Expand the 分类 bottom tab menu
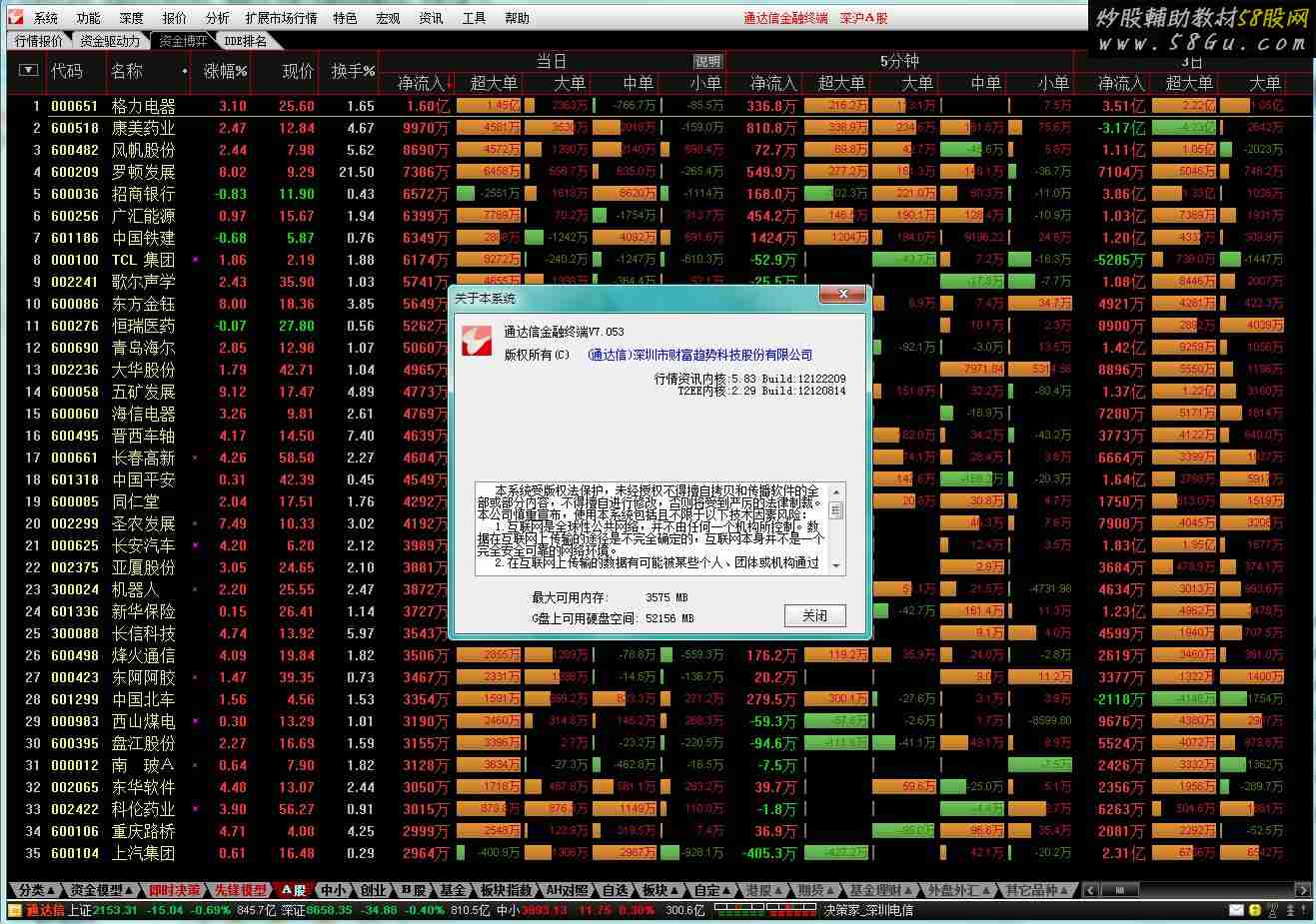 coord(37,890)
